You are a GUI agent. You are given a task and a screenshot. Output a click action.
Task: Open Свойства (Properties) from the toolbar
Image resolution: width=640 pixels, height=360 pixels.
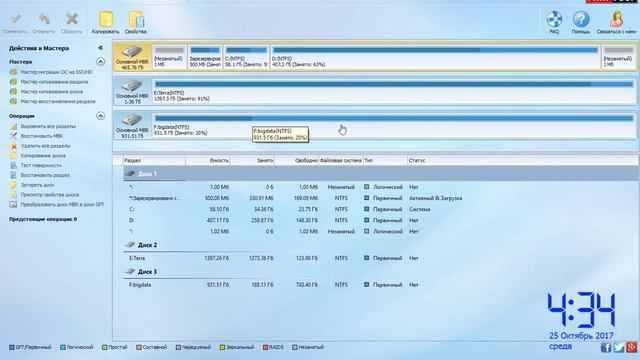(x=136, y=23)
